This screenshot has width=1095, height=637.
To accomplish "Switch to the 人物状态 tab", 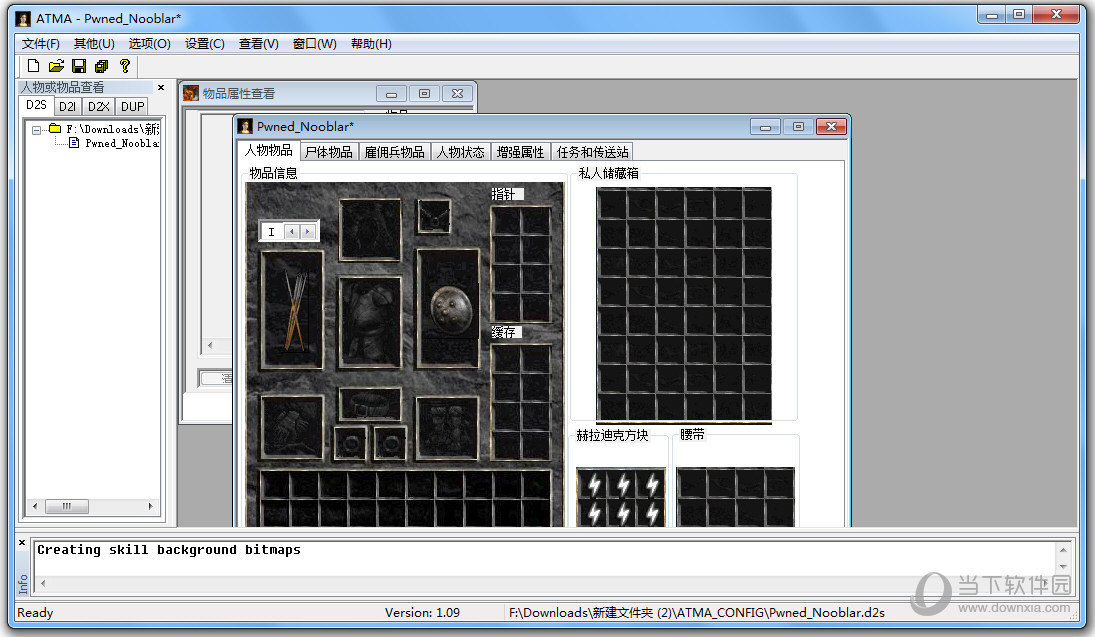I will (x=460, y=152).
